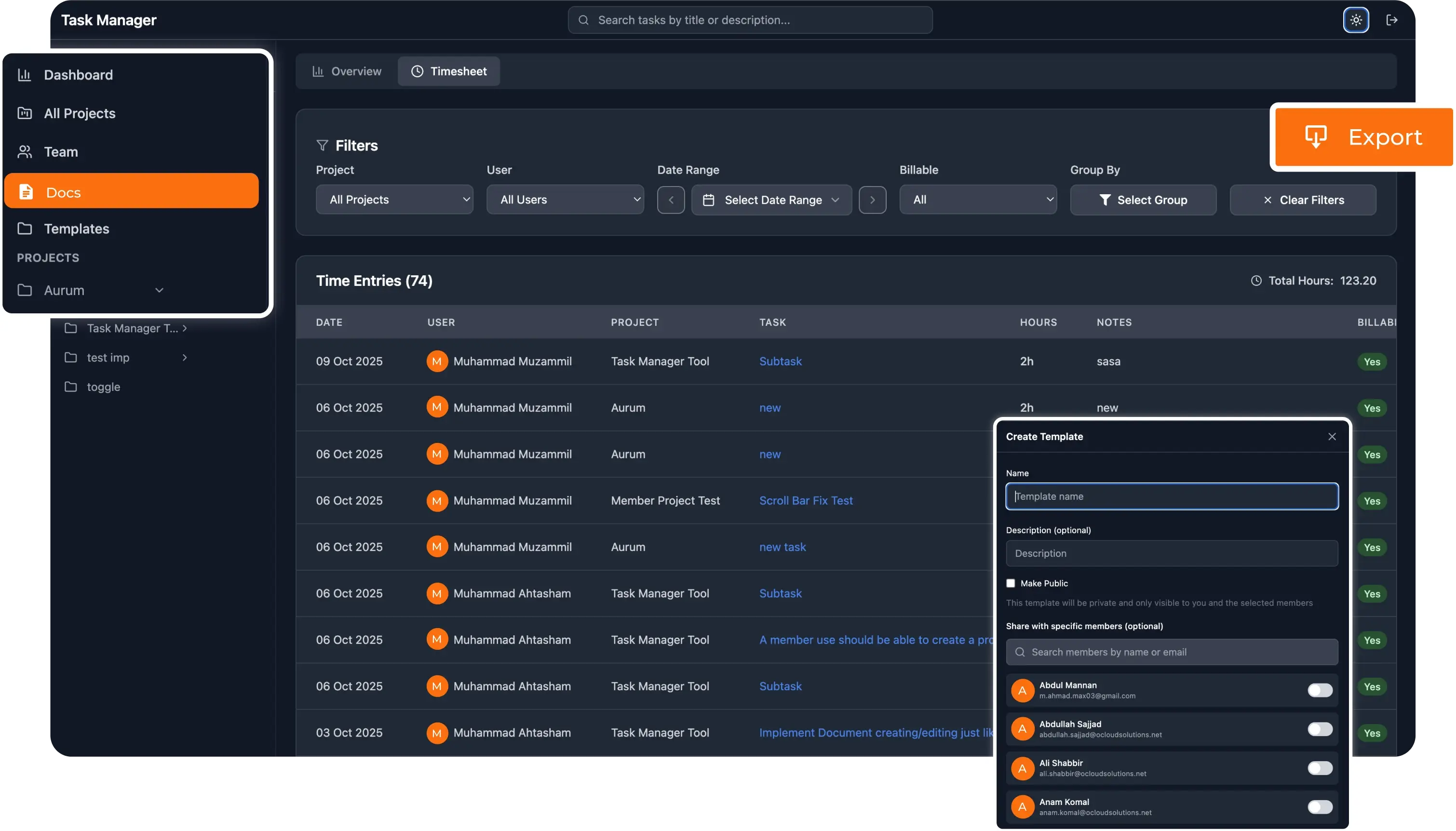Image resolution: width=1456 pixels, height=831 pixels.
Task: Open the All Projects filter dropdown
Action: click(x=394, y=200)
